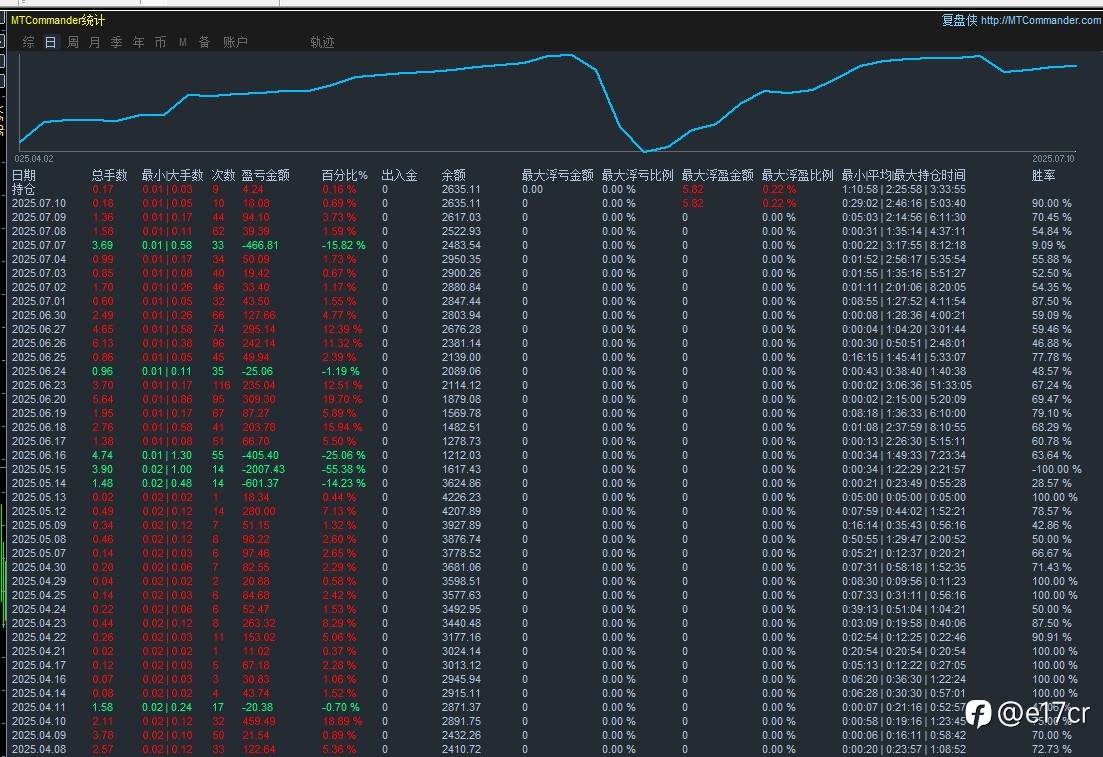The image size is (1103, 757).
Task: Click percentage value -15.82 %
Action: [x=344, y=246]
